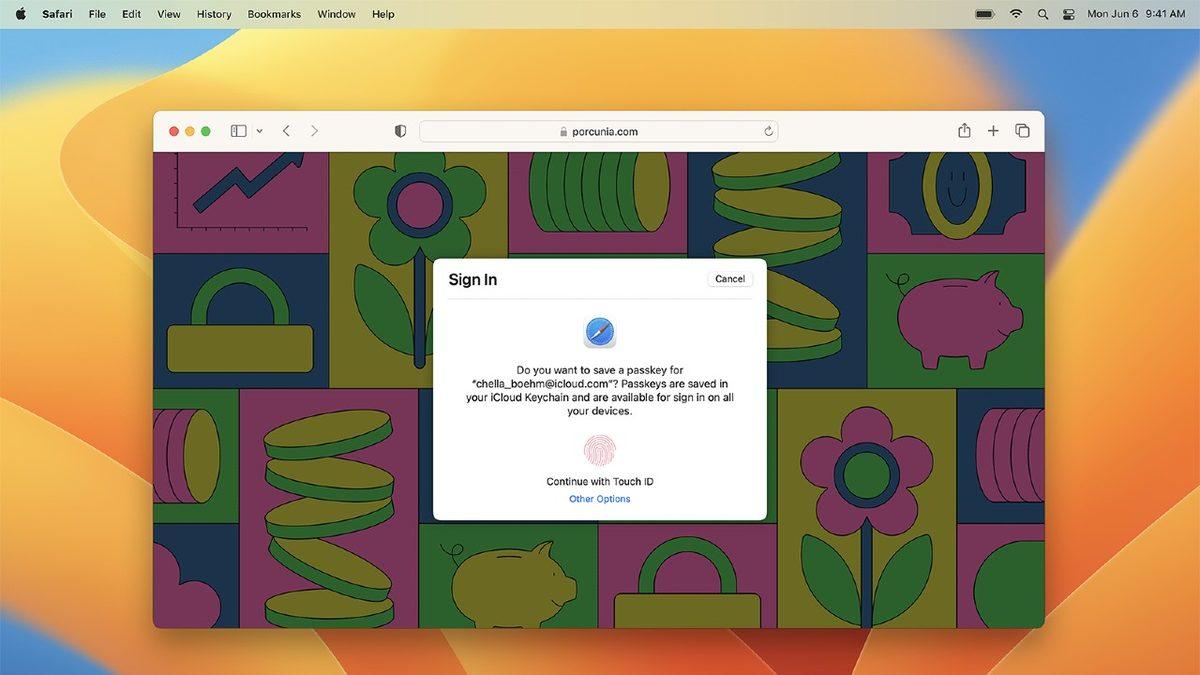
Task: Click the Other Options link
Action: (x=599, y=498)
